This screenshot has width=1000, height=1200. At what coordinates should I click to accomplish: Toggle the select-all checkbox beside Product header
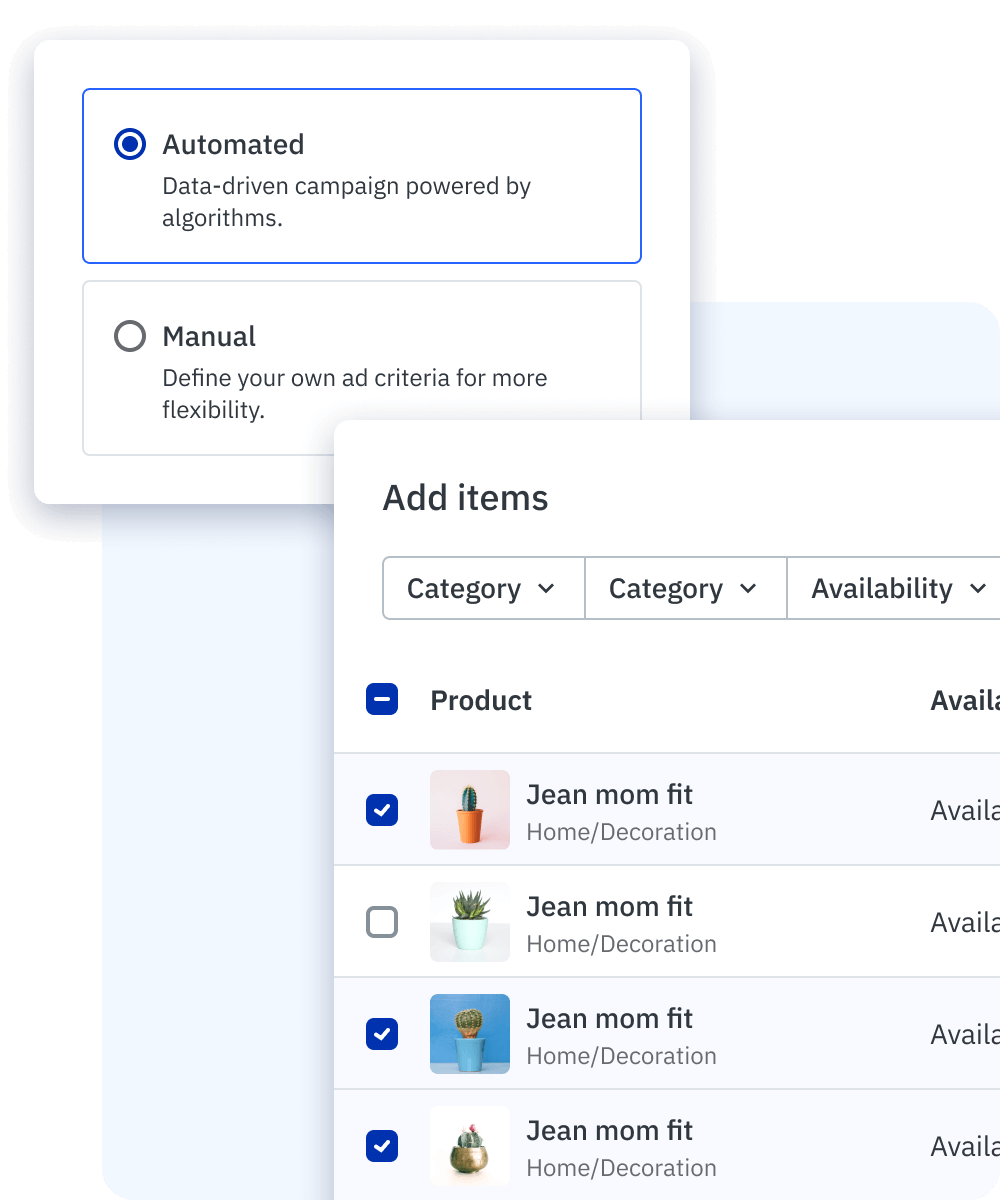click(382, 700)
